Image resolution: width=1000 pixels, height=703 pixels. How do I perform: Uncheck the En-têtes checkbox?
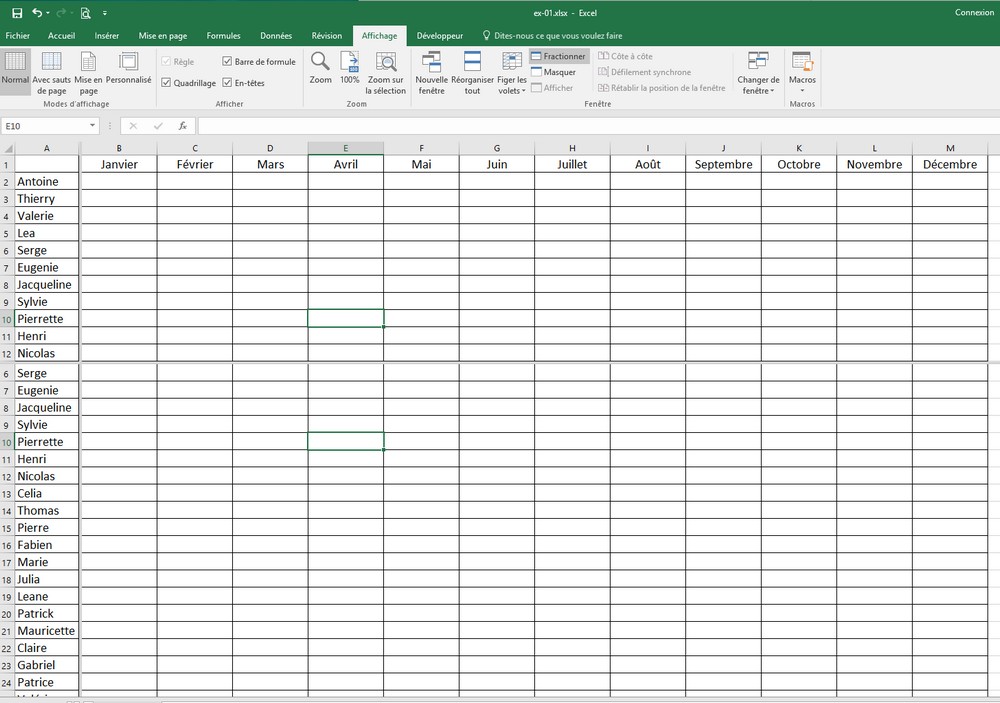point(227,83)
